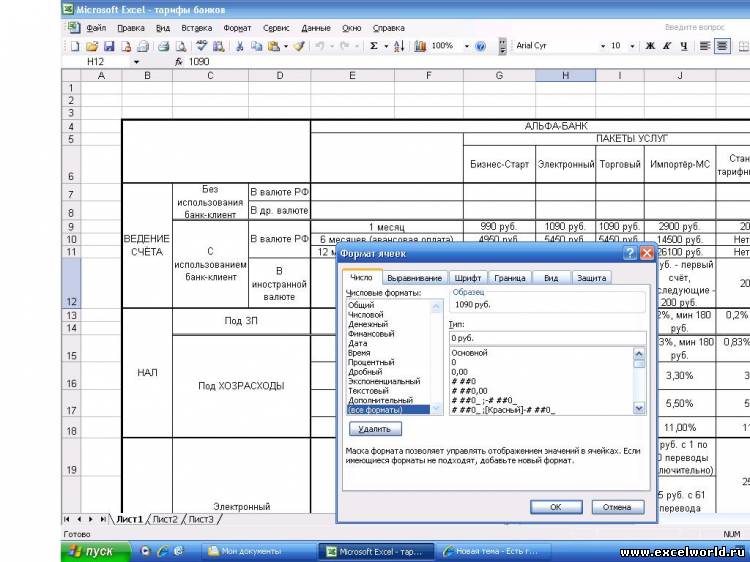Click the Paste clipboard icon

(x=274, y=46)
